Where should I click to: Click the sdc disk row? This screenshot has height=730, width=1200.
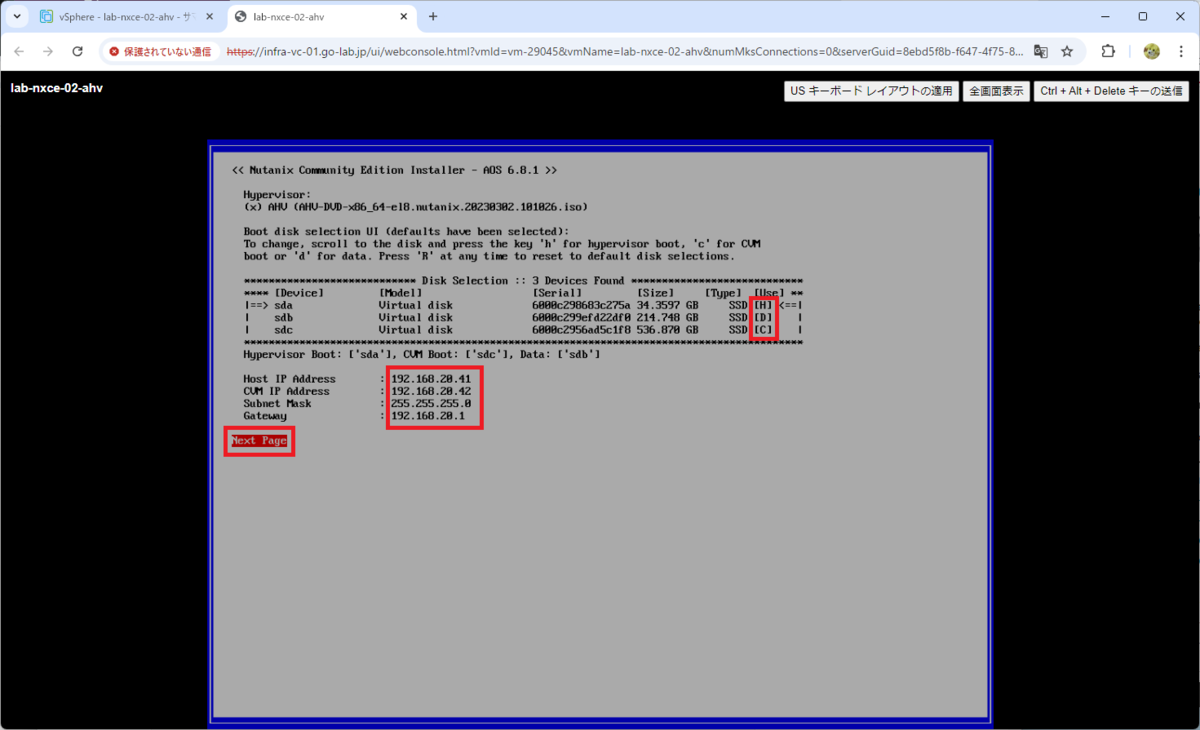[524, 330]
